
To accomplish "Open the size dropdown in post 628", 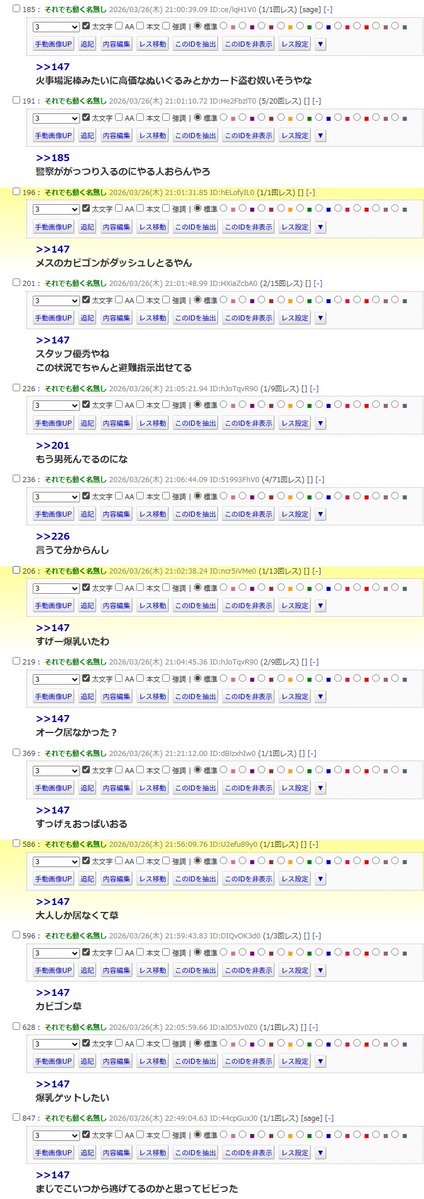I will pos(56,1044).
